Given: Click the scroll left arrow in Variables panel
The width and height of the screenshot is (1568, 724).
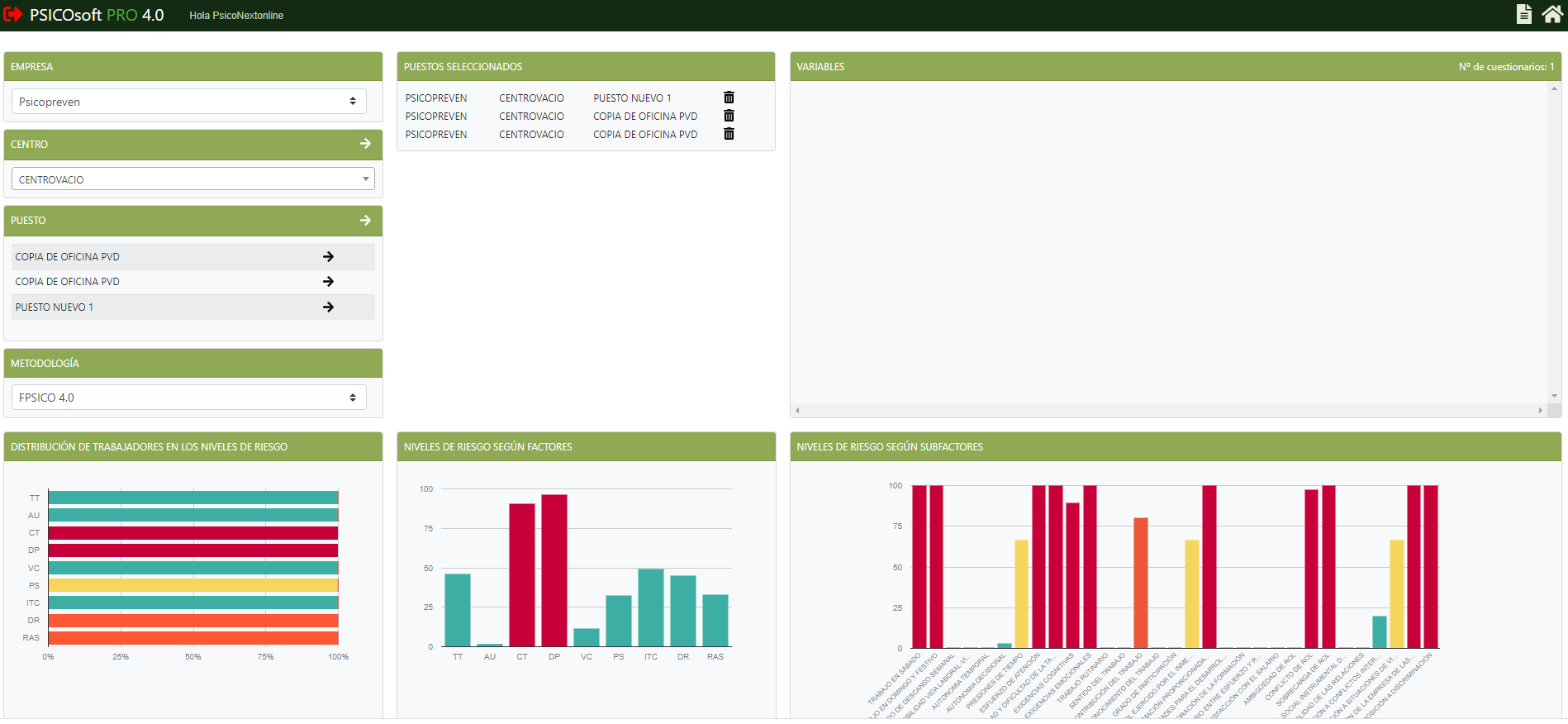Looking at the screenshot, I should [797, 410].
